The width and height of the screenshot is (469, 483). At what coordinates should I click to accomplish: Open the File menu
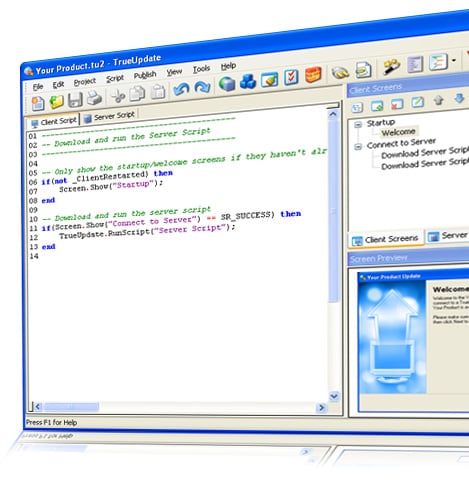coord(38,87)
